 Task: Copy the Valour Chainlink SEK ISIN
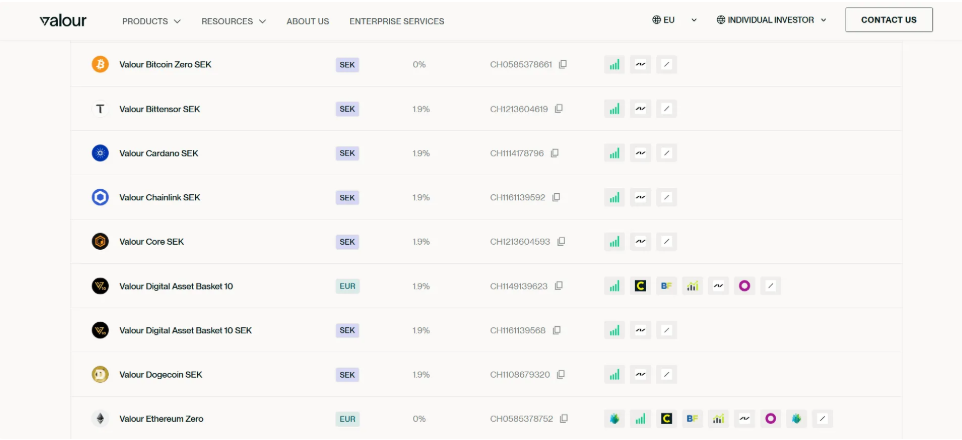pyautogui.click(x=556, y=197)
